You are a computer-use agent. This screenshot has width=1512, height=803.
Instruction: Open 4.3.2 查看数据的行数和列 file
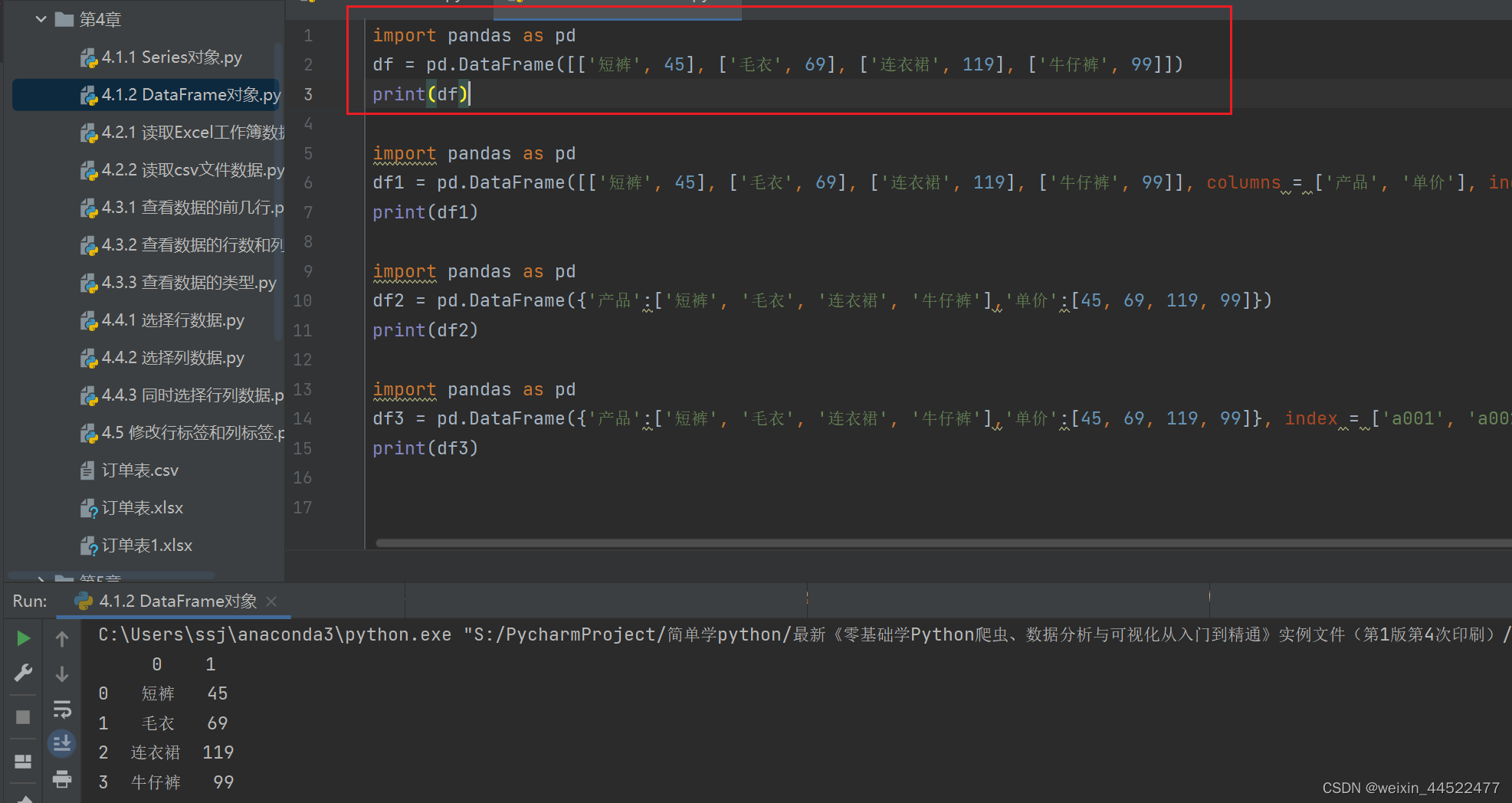tap(192, 245)
